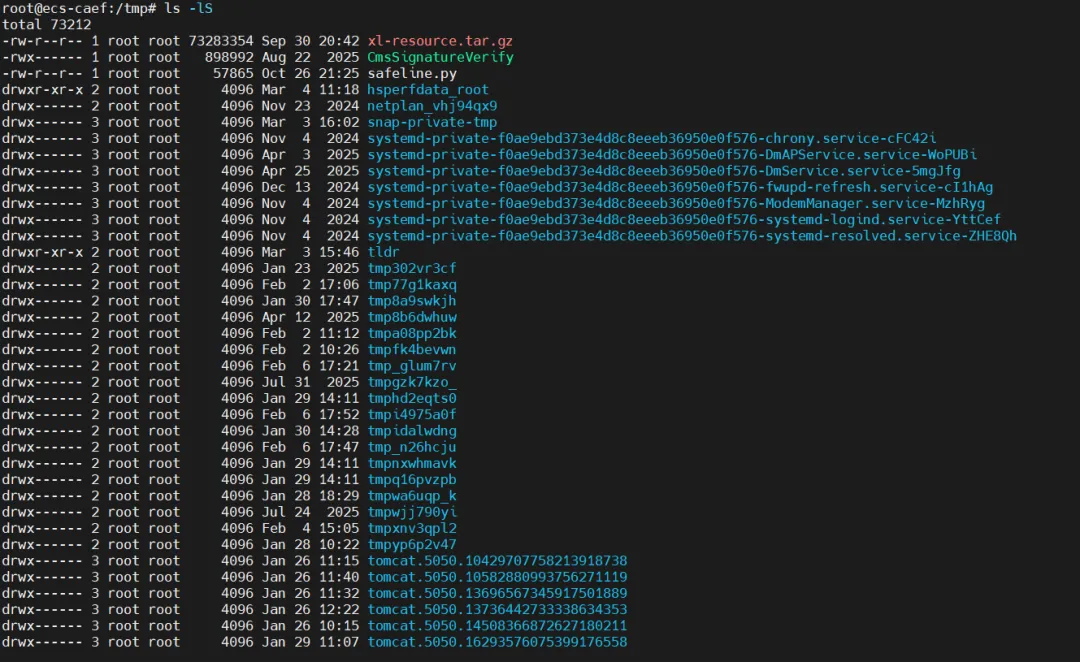Click the tmpwa6uqp_k directory name
Viewport: 1080px width, 662px height.
pyautogui.click(x=411, y=496)
